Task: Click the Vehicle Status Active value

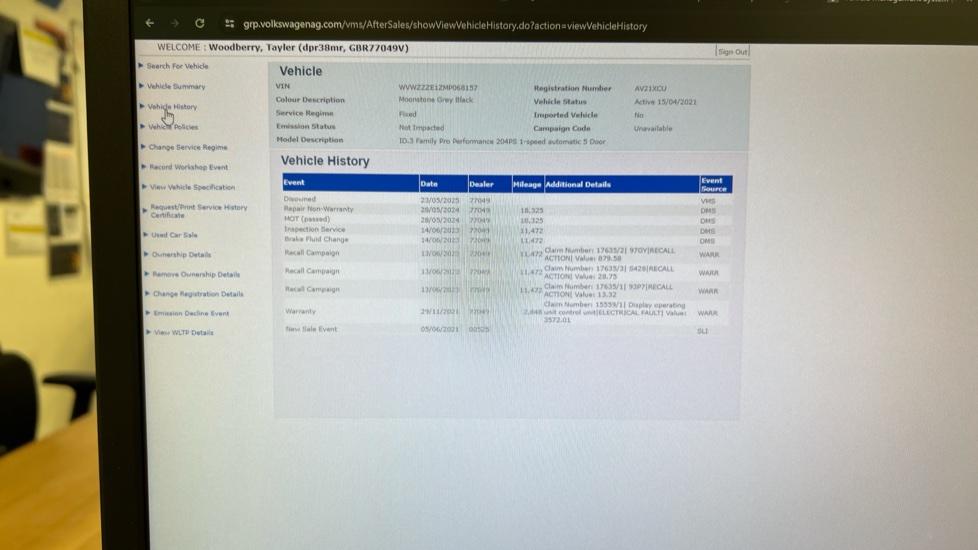Action: (665, 102)
